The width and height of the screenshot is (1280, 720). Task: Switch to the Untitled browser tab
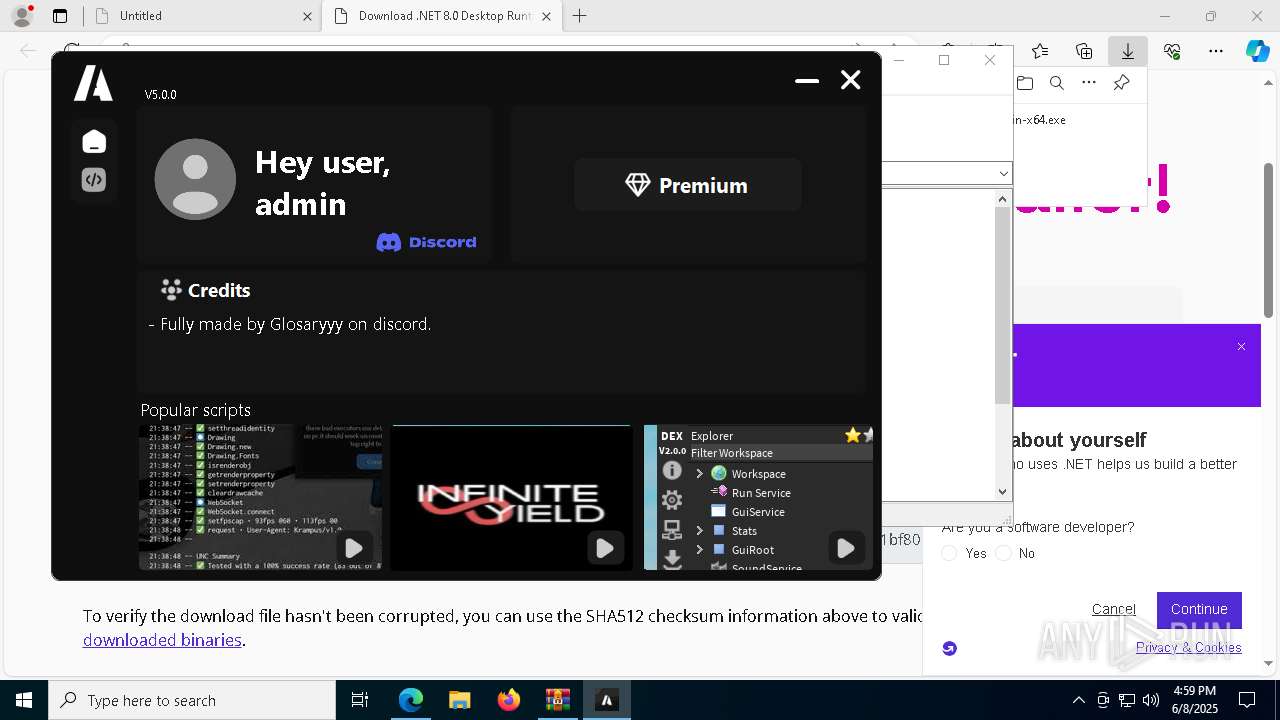200,16
